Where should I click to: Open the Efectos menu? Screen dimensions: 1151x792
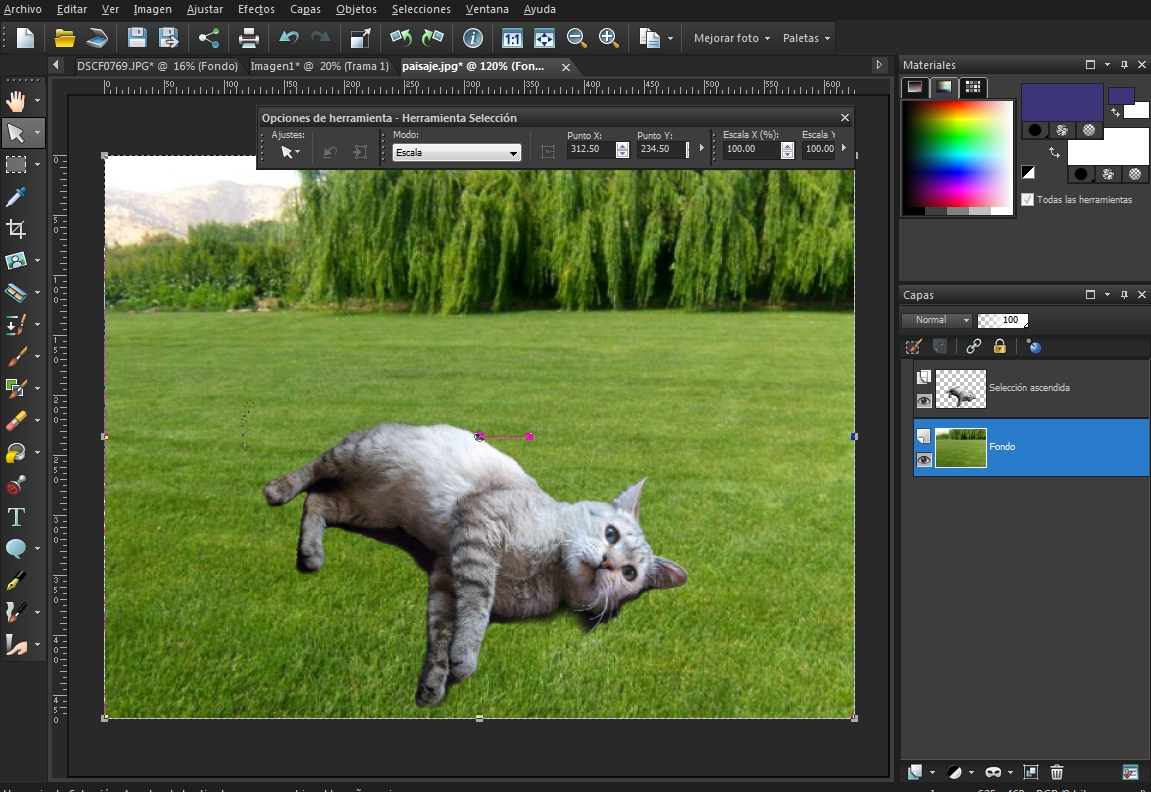256,9
